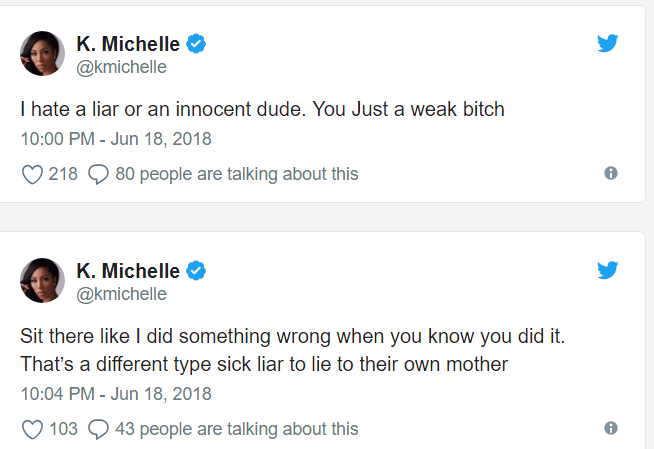This screenshot has height=449, width=654.
Task: Open the info icon on the first tweet
Action: (x=611, y=173)
